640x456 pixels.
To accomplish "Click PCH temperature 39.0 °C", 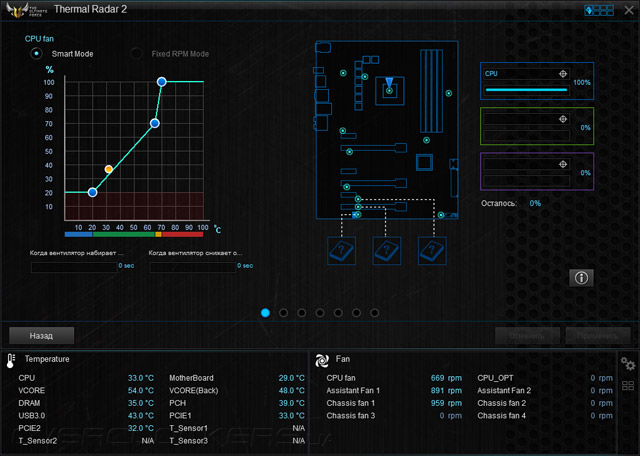I will tap(291, 403).
